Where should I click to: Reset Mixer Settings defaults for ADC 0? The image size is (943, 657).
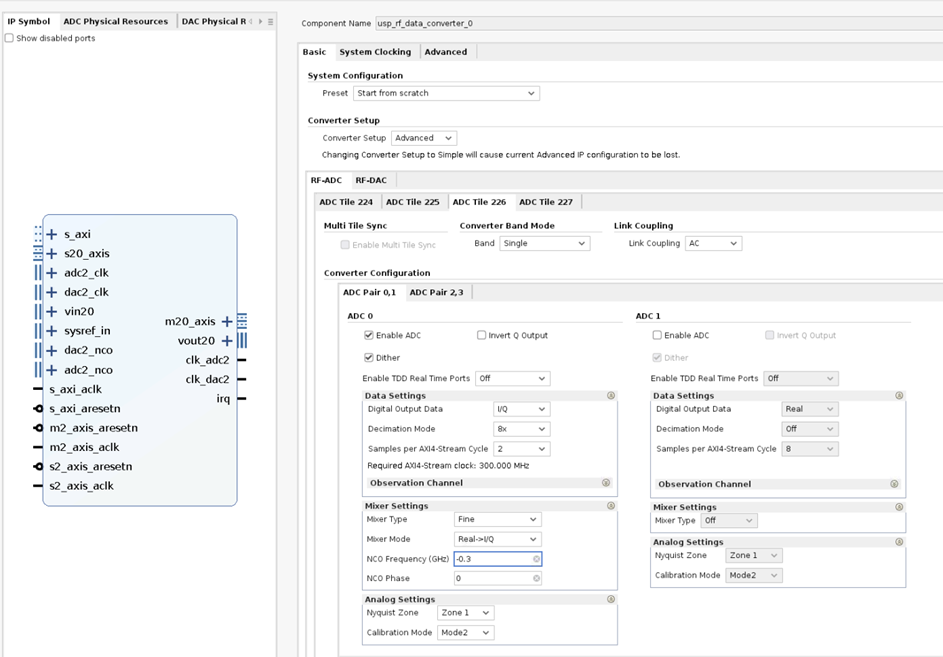click(611, 505)
